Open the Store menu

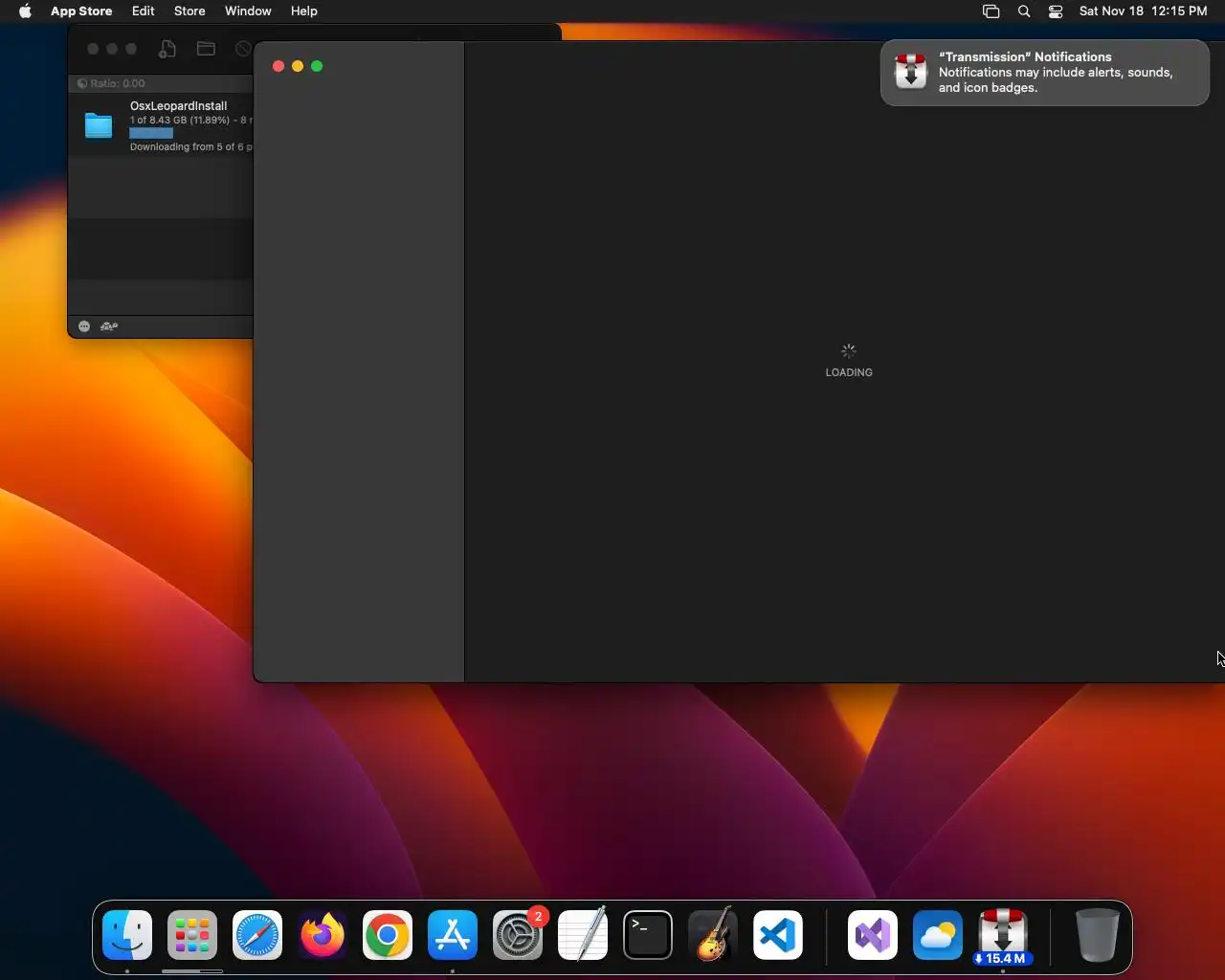pyautogui.click(x=189, y=11)
